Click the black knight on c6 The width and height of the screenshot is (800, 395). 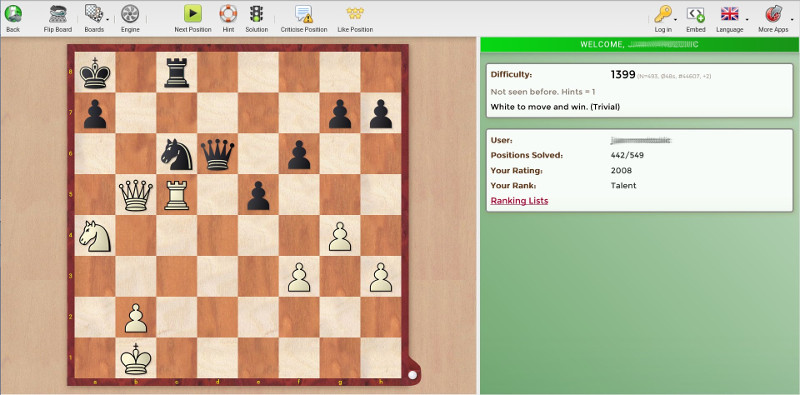(x=177, y=154)
